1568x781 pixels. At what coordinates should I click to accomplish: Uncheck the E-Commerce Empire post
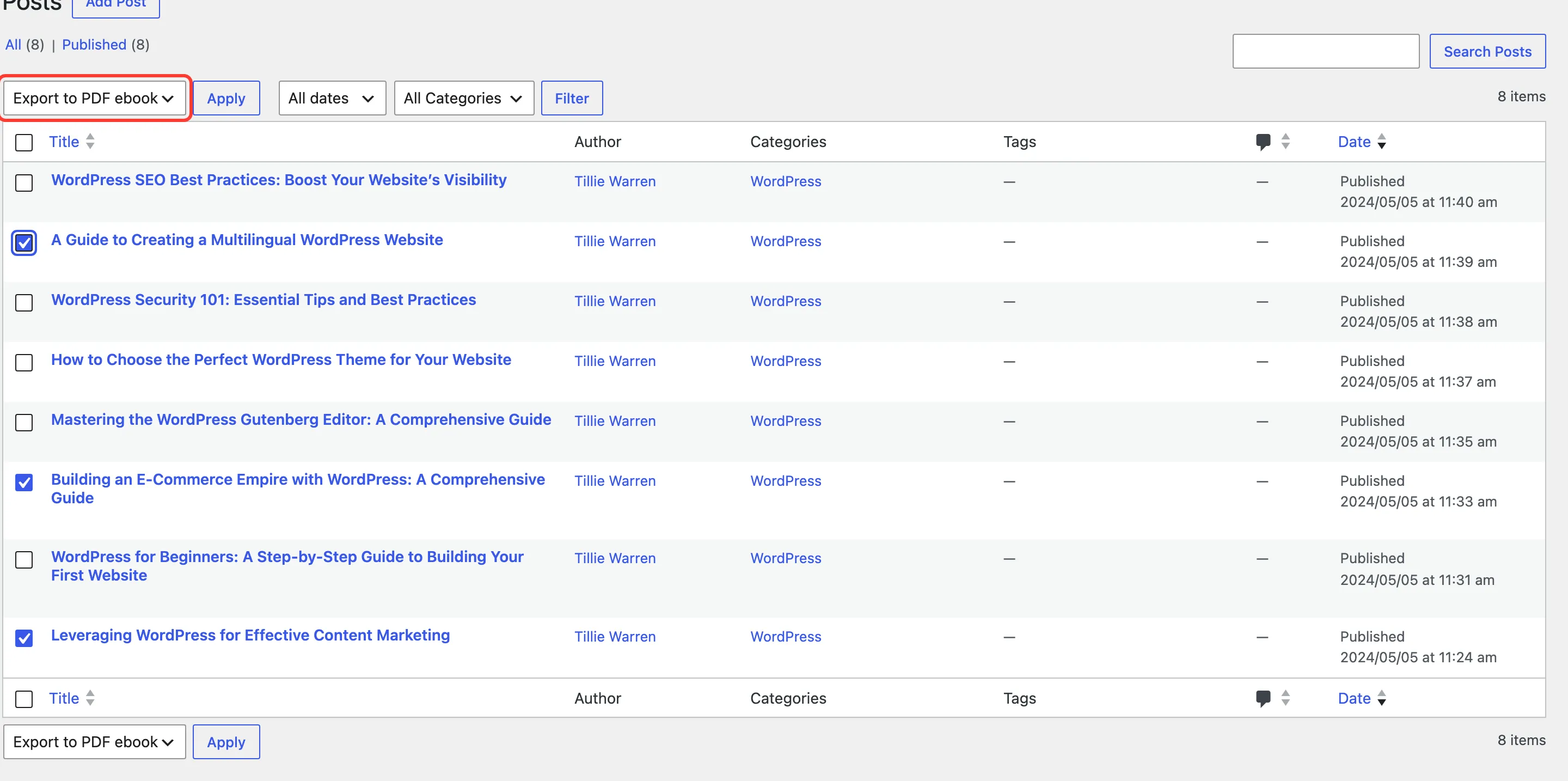point(24,482)
